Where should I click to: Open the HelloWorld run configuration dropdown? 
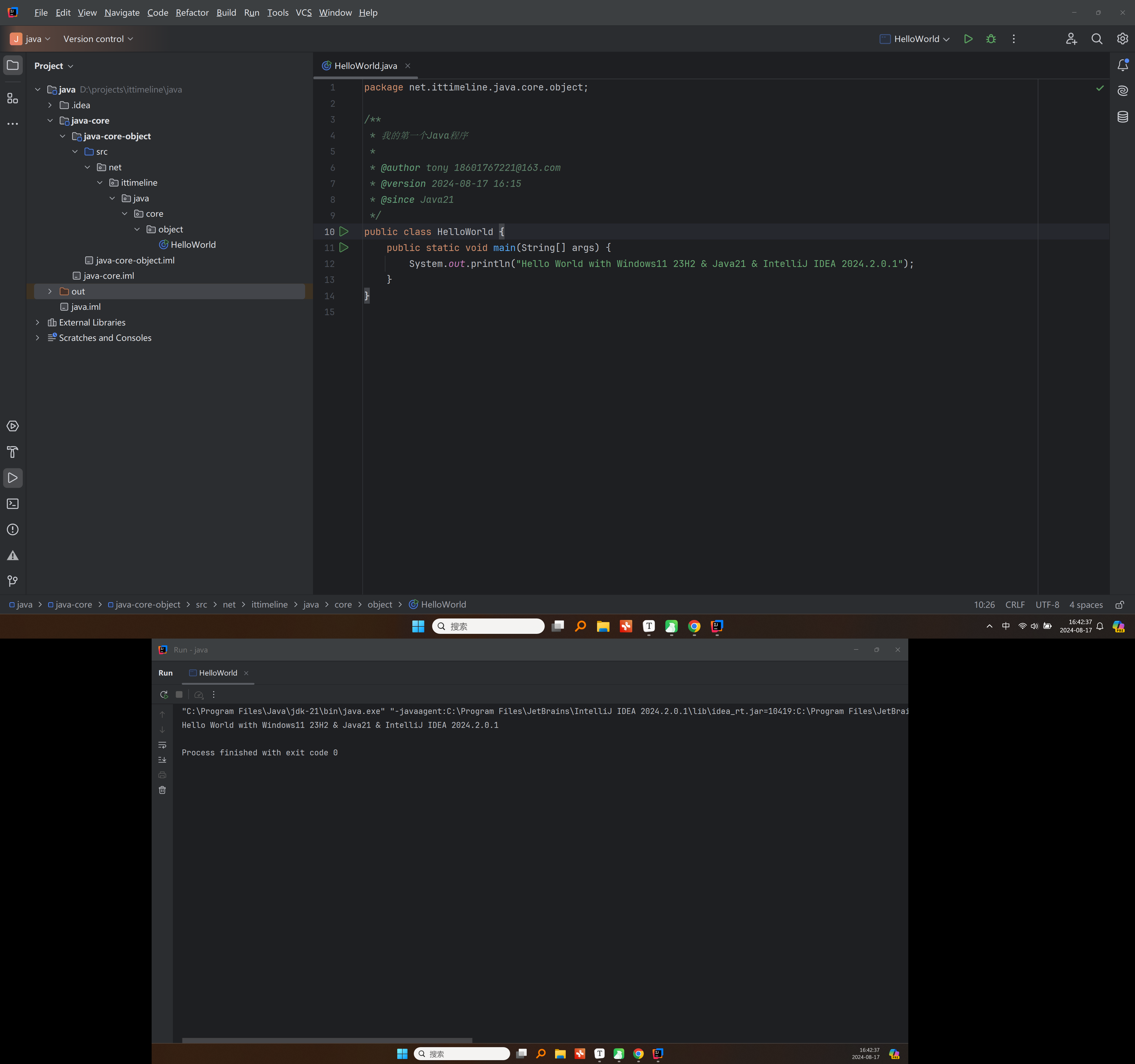click(x=915, y=39)
